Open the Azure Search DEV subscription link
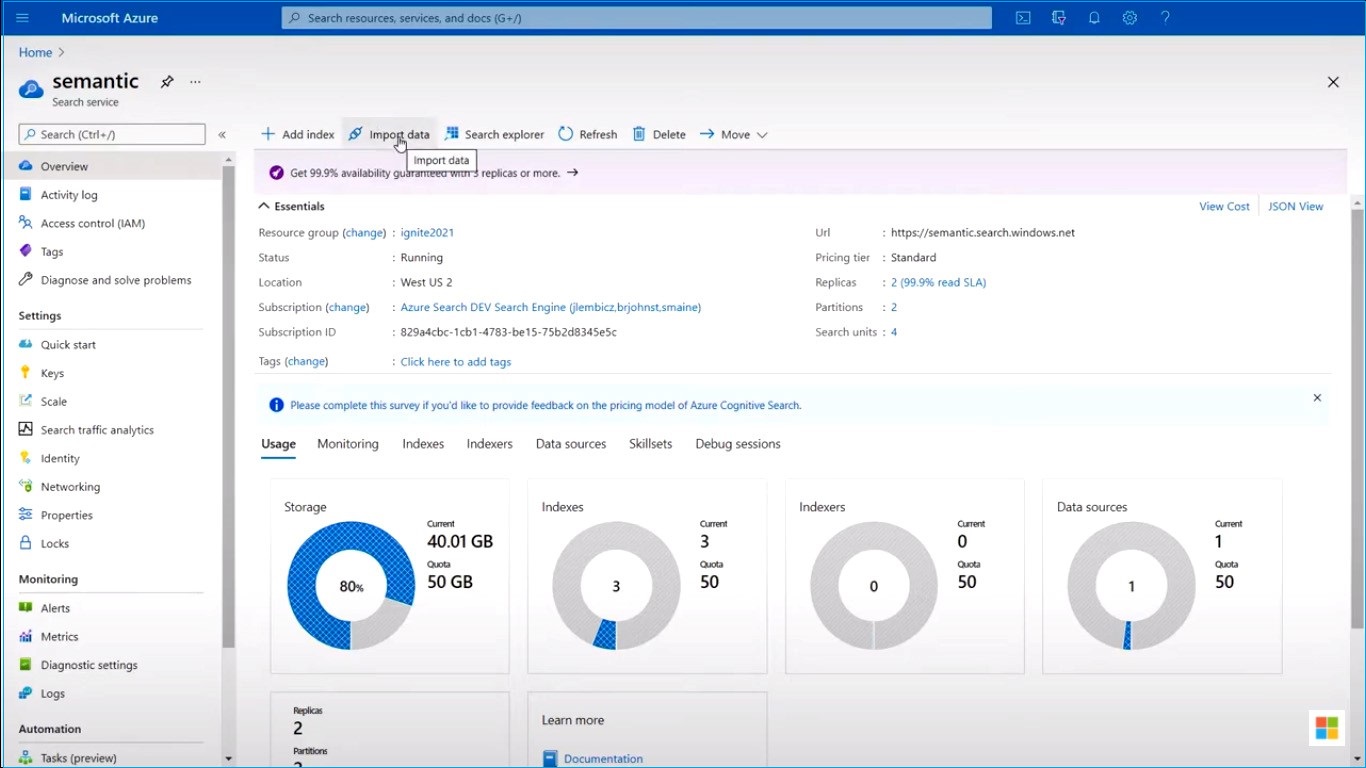 (551, 307)
